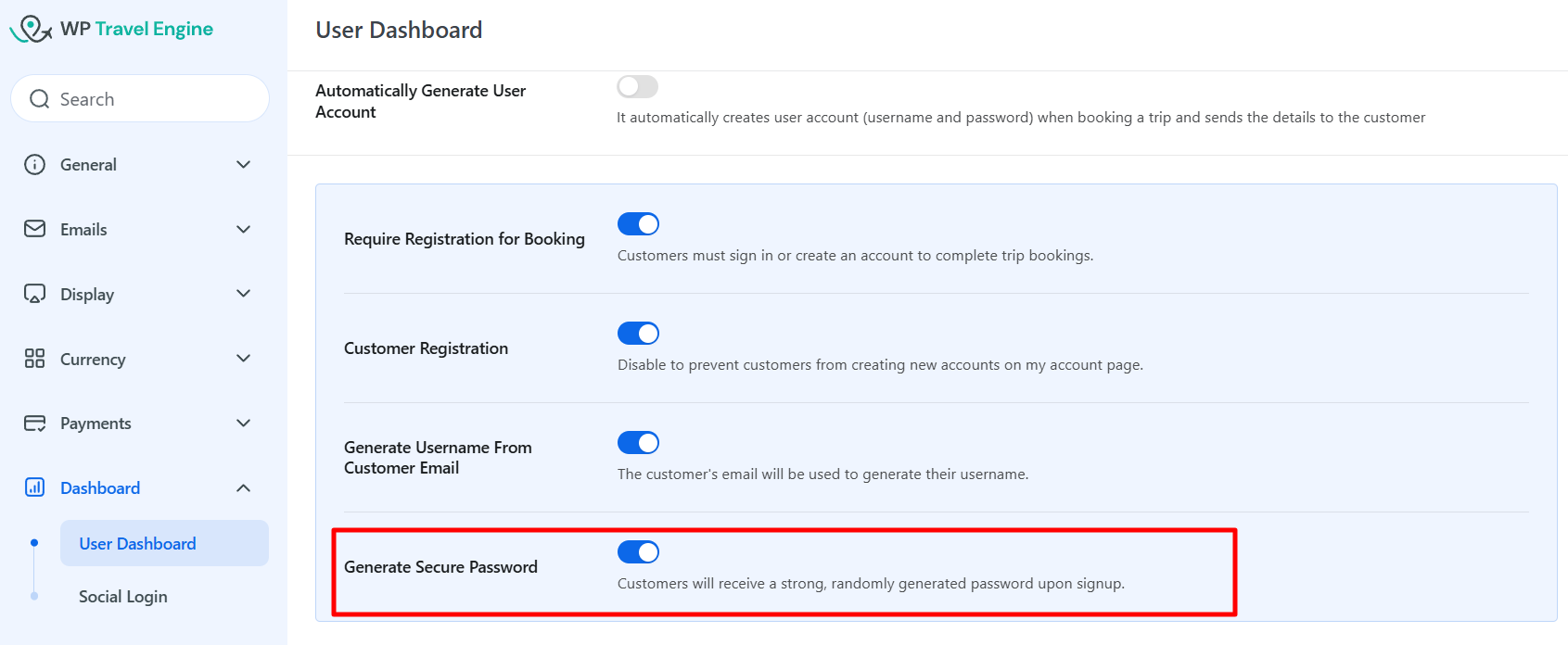Click the Generate Username From Customer Email label
This screenshot has width=1568, height=645.
438,457
